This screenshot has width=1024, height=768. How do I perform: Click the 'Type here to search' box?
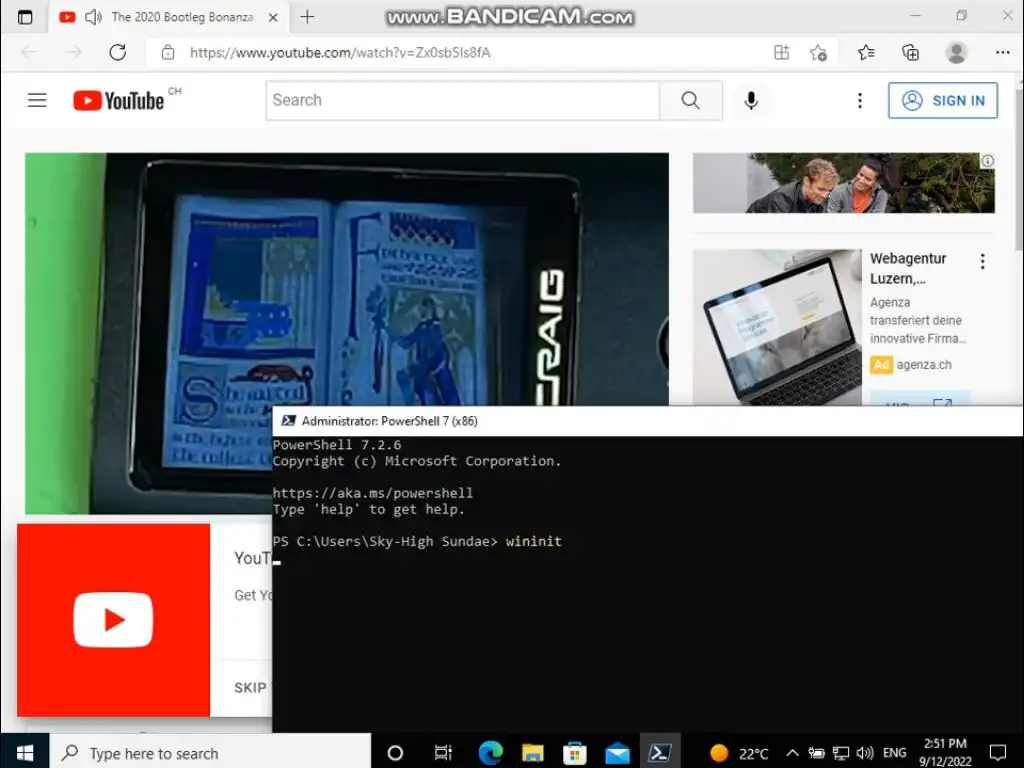210,752
